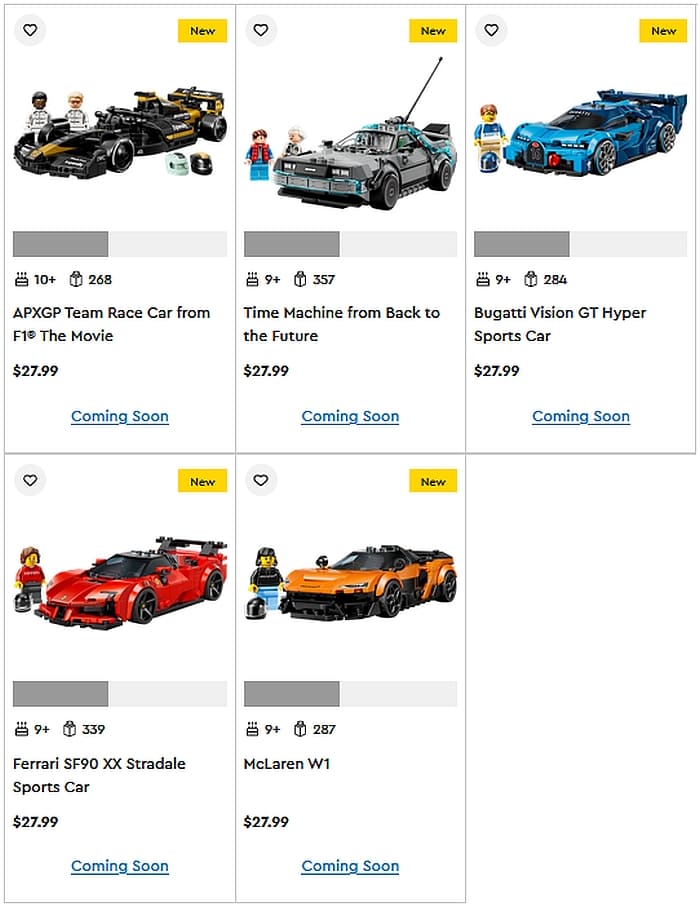700x907 pixels.
Task: Add APXGP Team Race Car to wishlist
Action: 30,30
